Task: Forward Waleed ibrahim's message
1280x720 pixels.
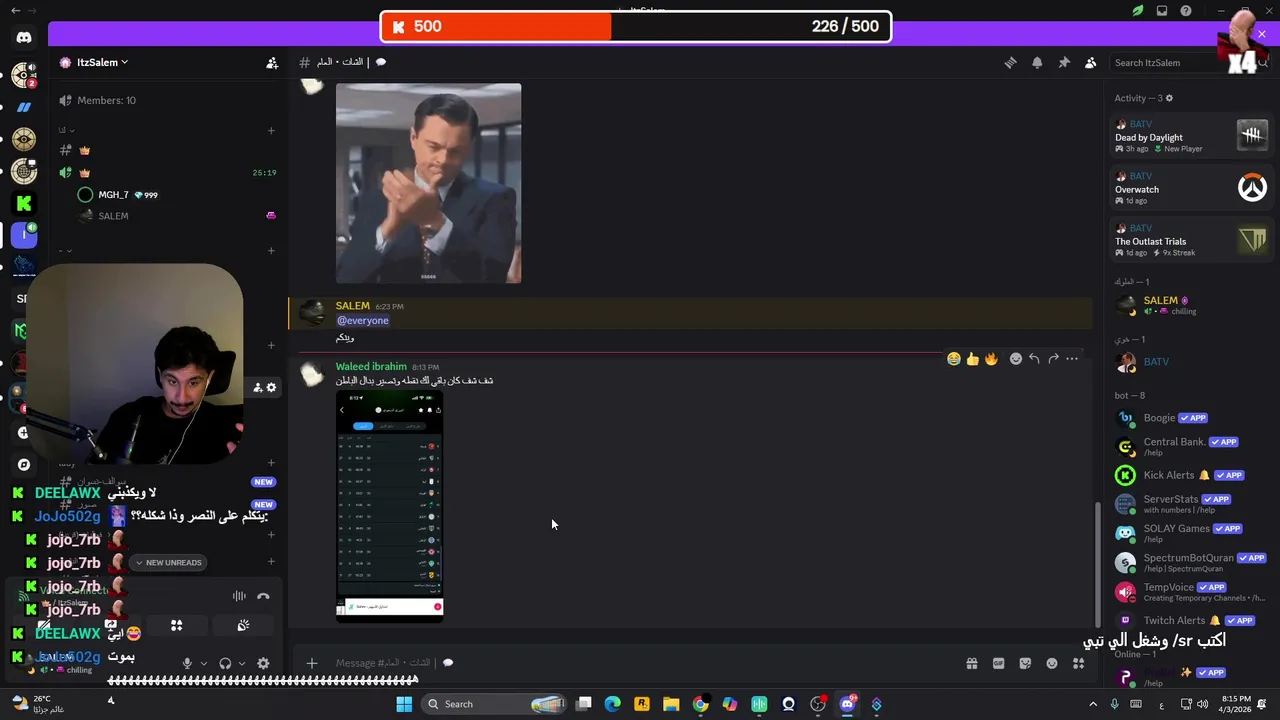Action: click(x=1053, y=359)
